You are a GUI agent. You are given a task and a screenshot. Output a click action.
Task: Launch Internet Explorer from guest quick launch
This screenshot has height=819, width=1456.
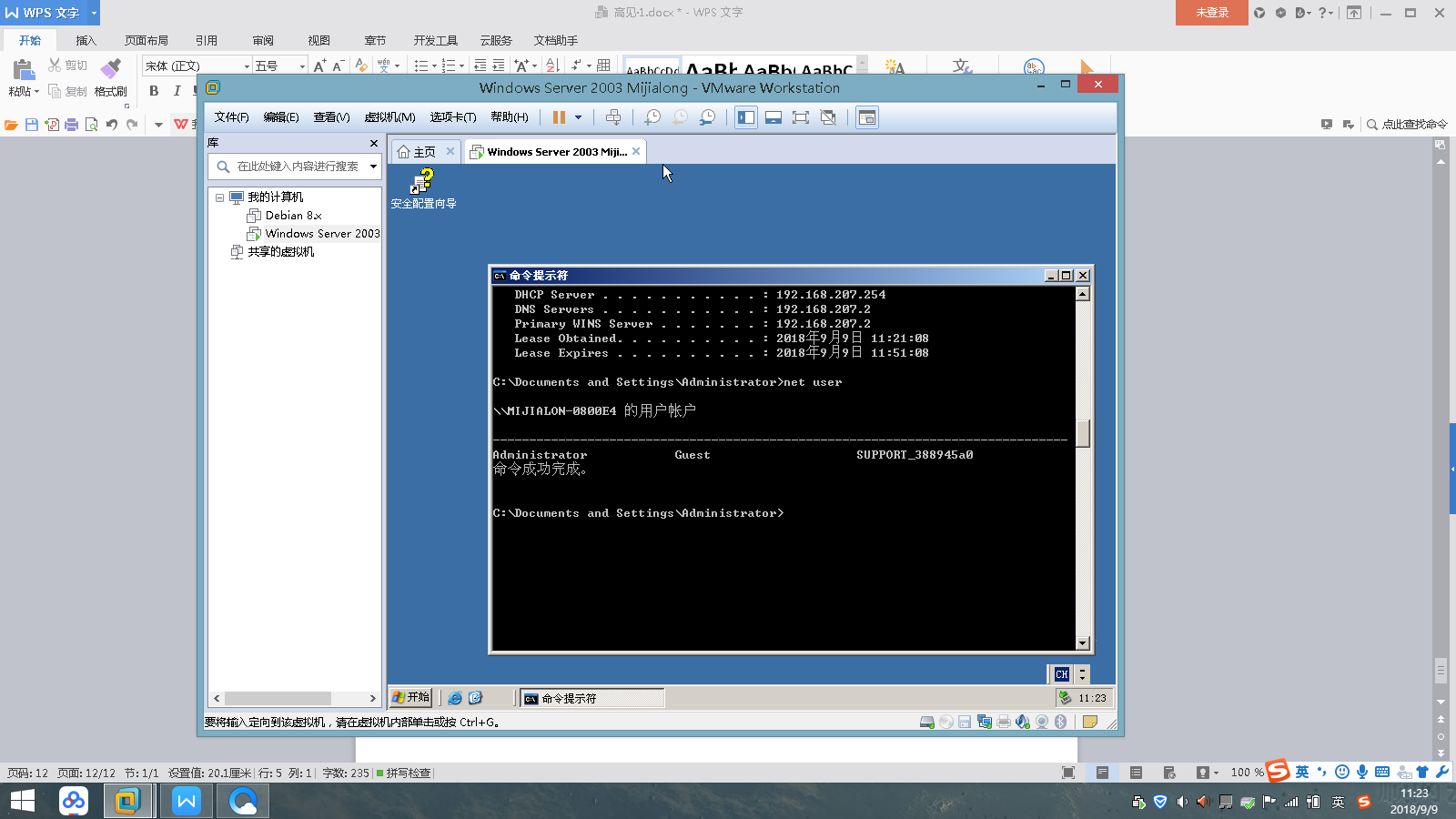pyautogui.click(x=455, y=698)
